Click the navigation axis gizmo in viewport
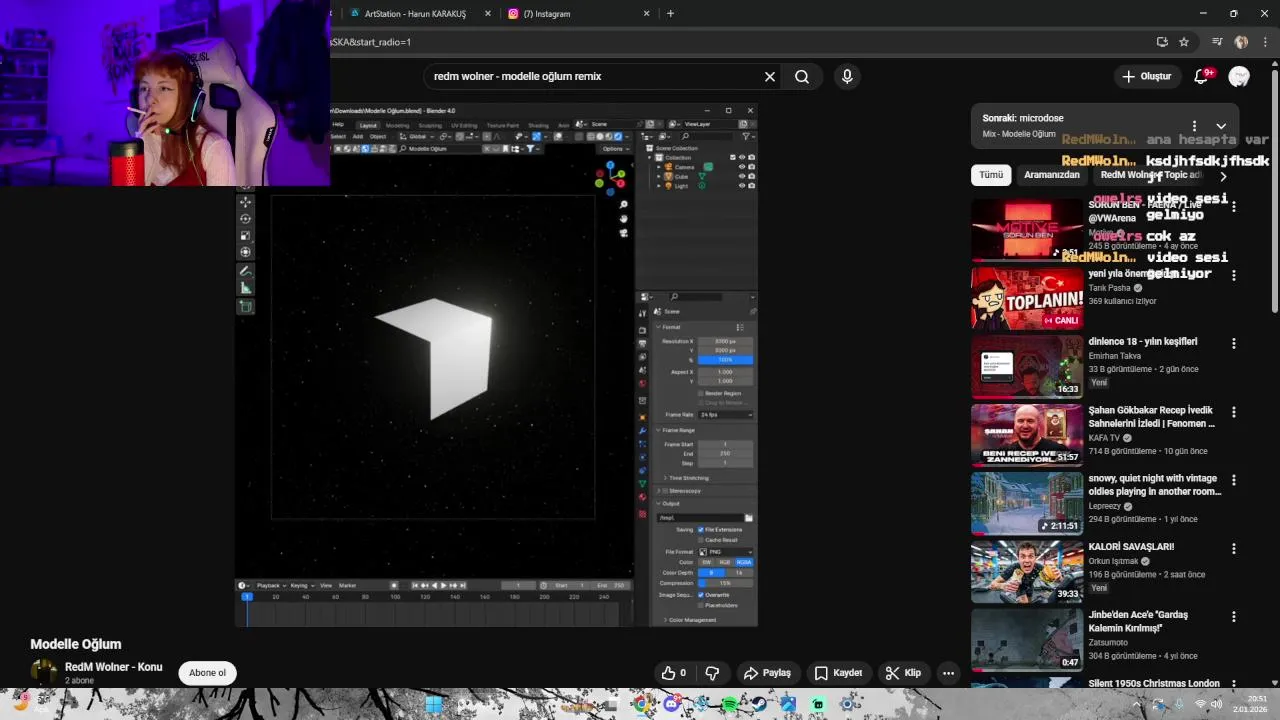The height and width of the screenshot is (720, 1280). click(x=610, y=178)
